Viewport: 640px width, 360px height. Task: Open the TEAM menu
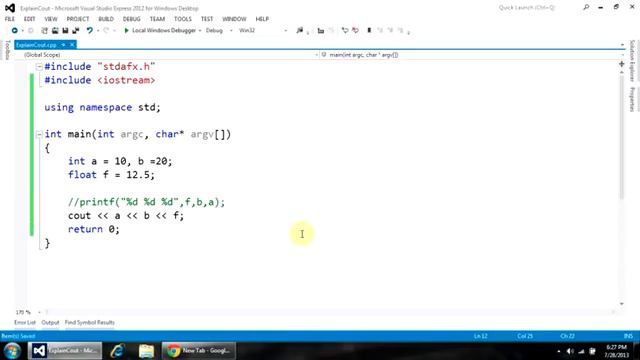point(157,19)
